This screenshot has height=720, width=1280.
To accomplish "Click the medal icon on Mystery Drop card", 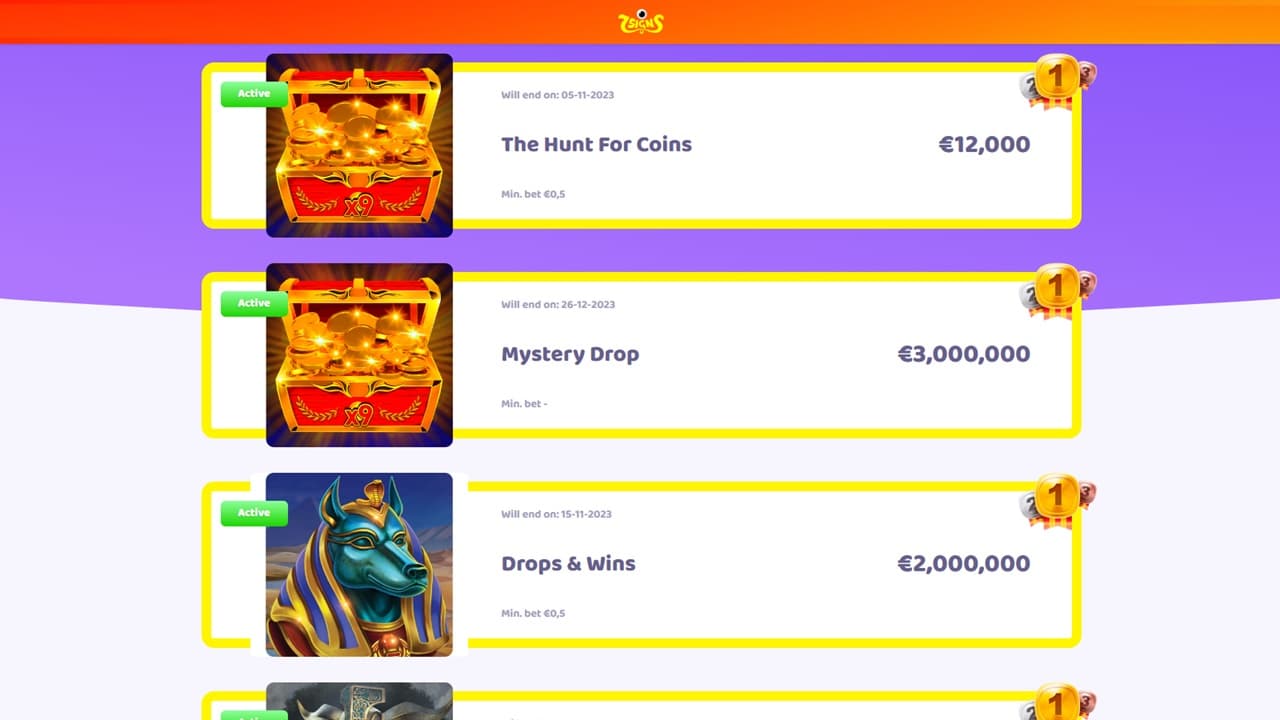I will coord(1056,289).
